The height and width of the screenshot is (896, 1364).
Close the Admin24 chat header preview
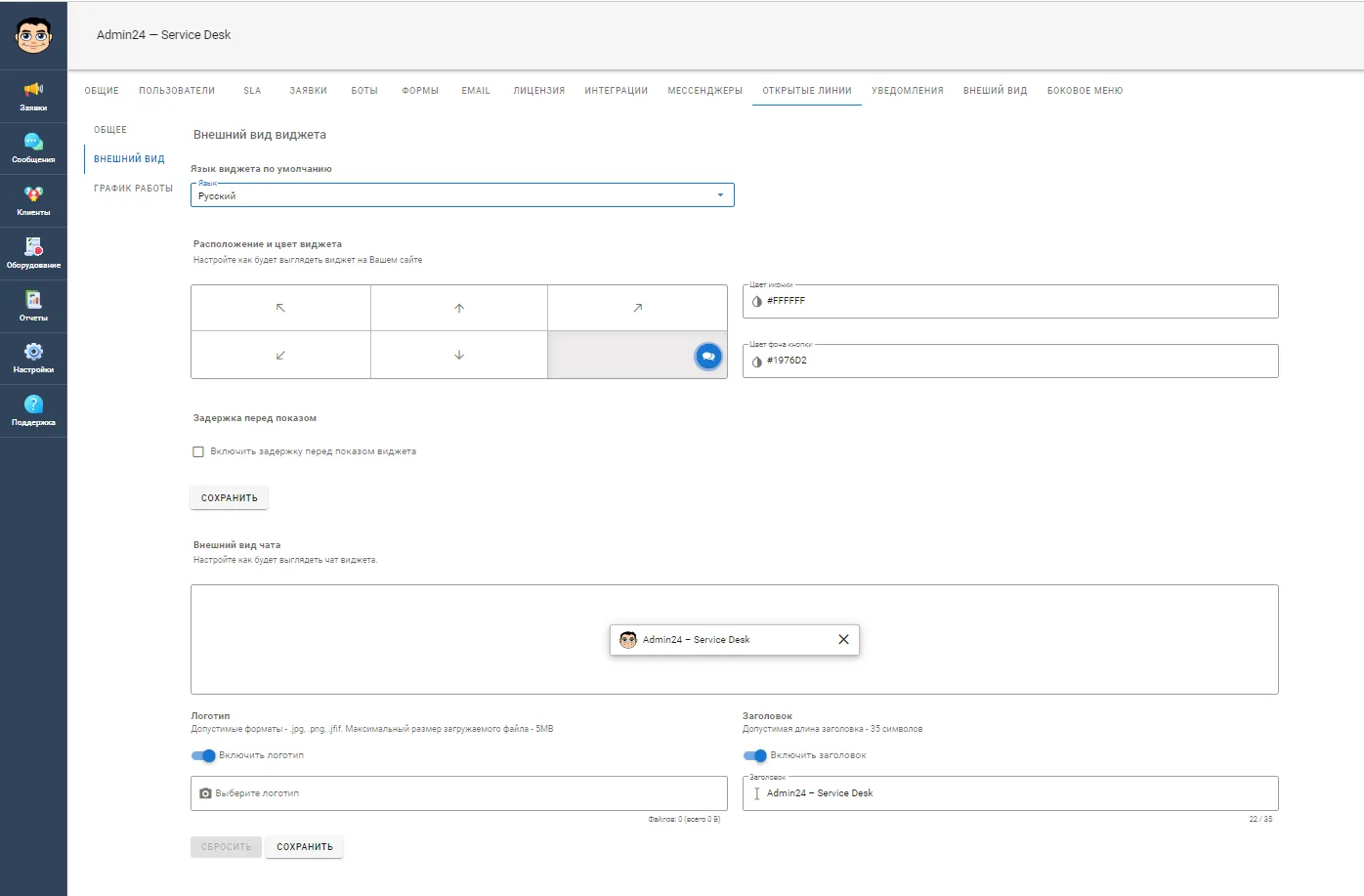pyautogui.click(x=843, y=639)
